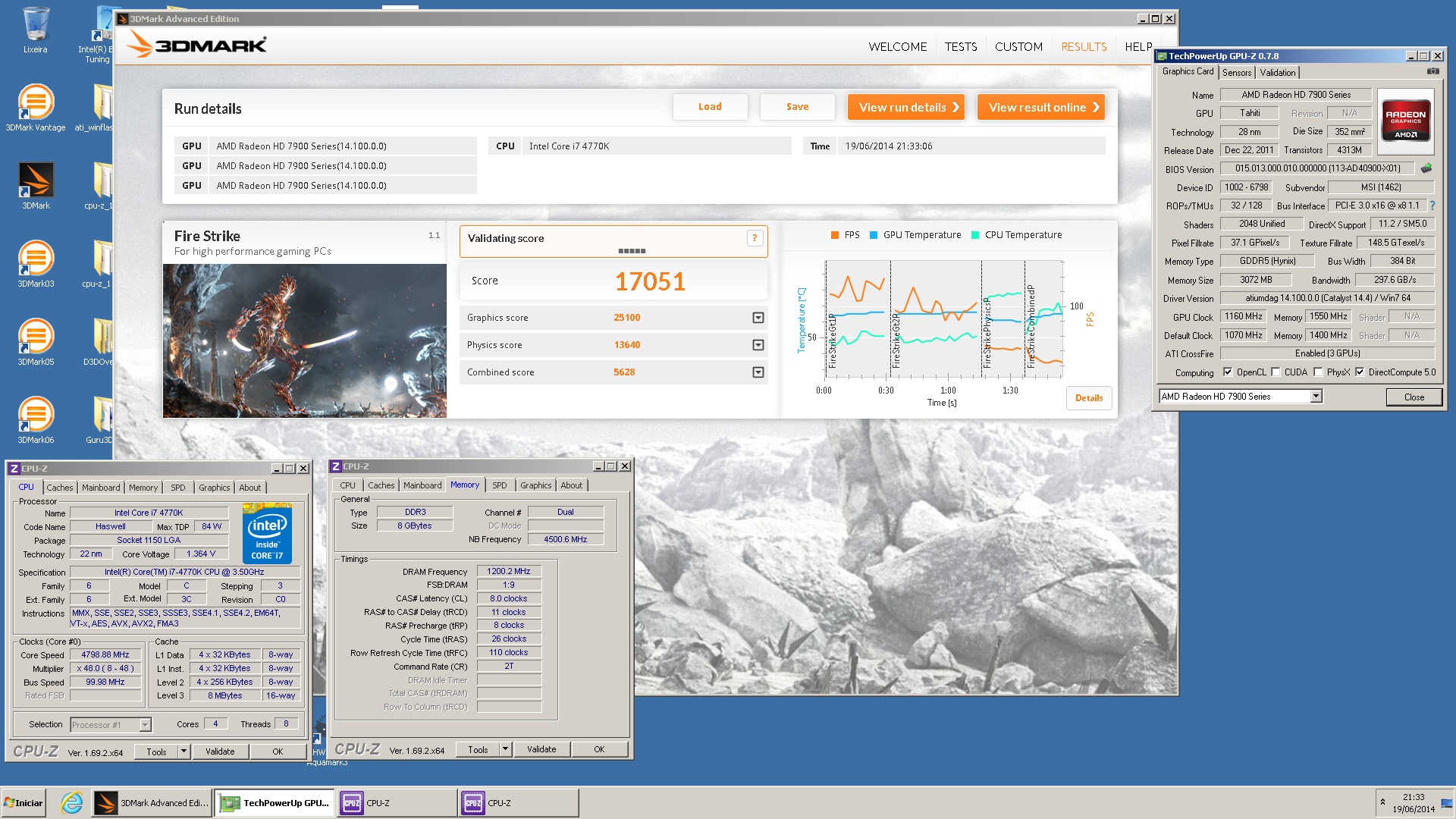Viewport: 1456px width, 819px height.
Task: Click View result online button
Action: (1041, 107)
